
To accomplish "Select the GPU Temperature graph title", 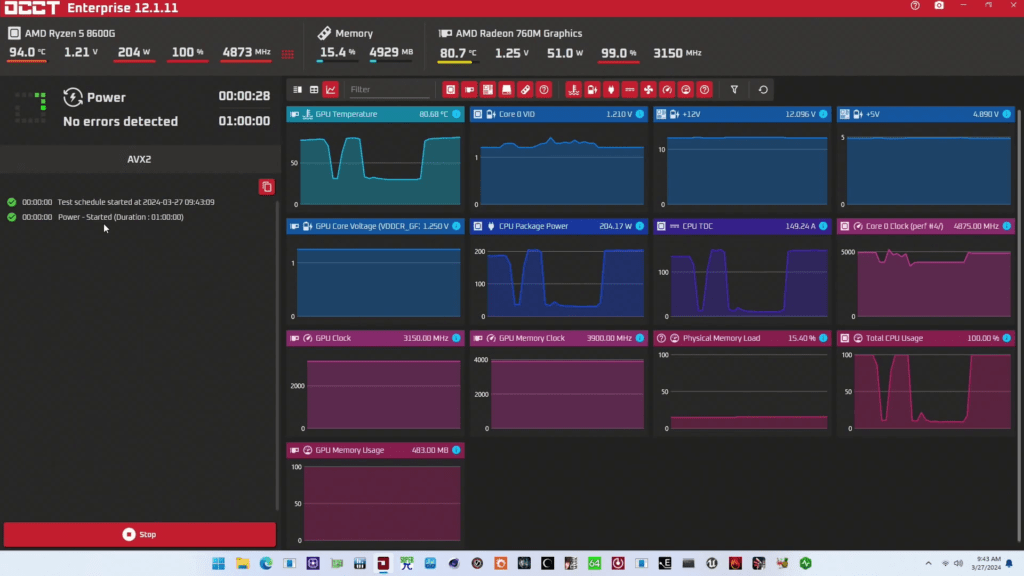I will pyautogui.click(x=346, y=114).
